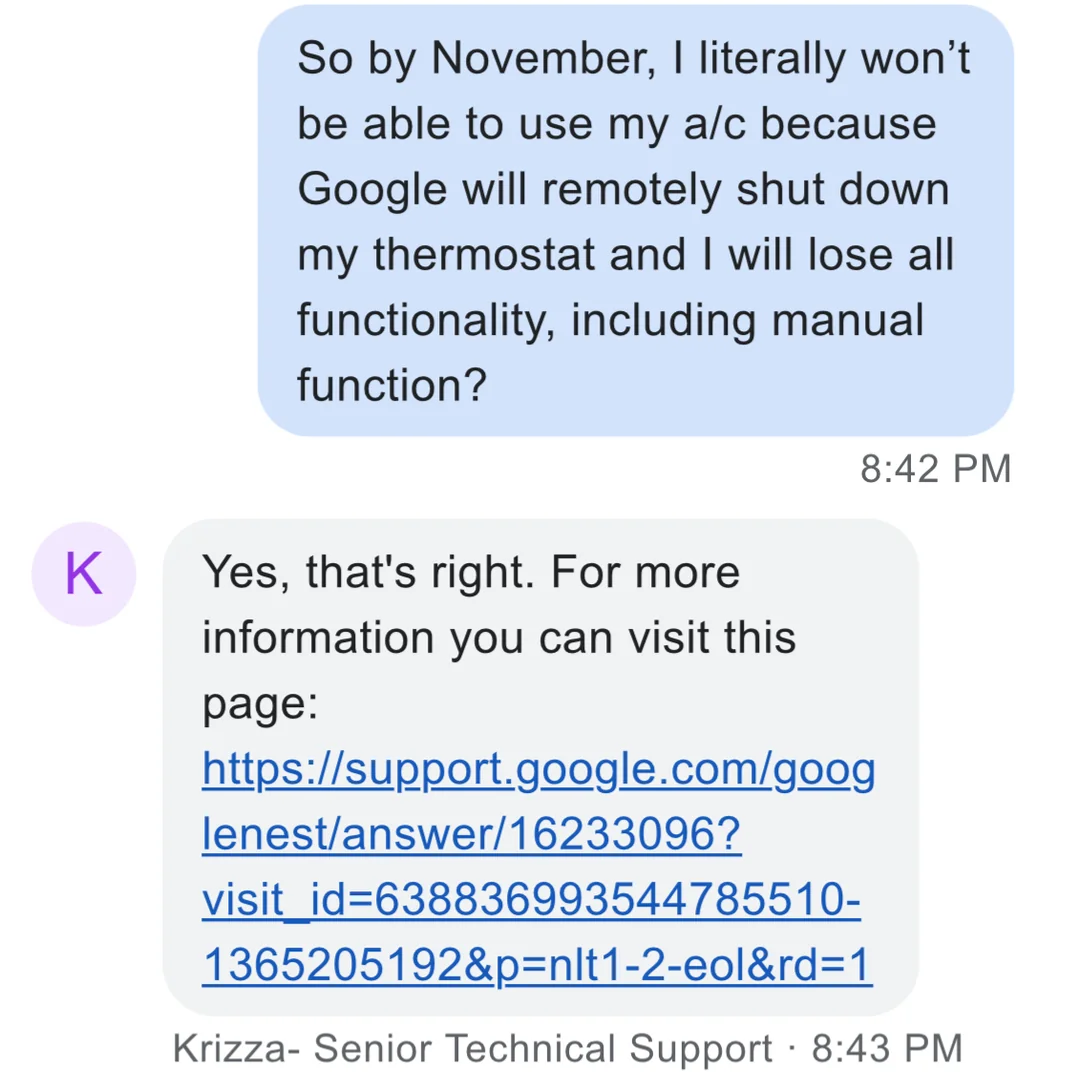
Task: Click the words "For more" in the reply
Action: (646, 573)
